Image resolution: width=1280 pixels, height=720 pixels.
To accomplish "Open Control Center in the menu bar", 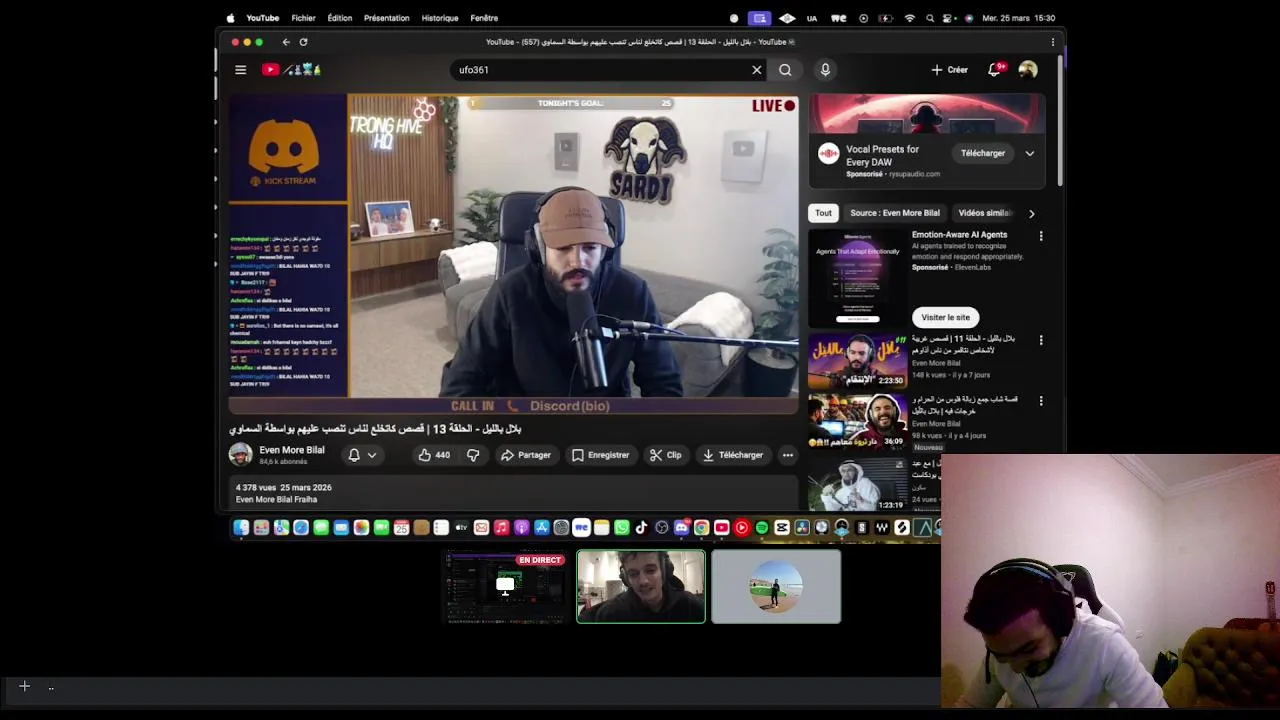I will coord(946,18).
